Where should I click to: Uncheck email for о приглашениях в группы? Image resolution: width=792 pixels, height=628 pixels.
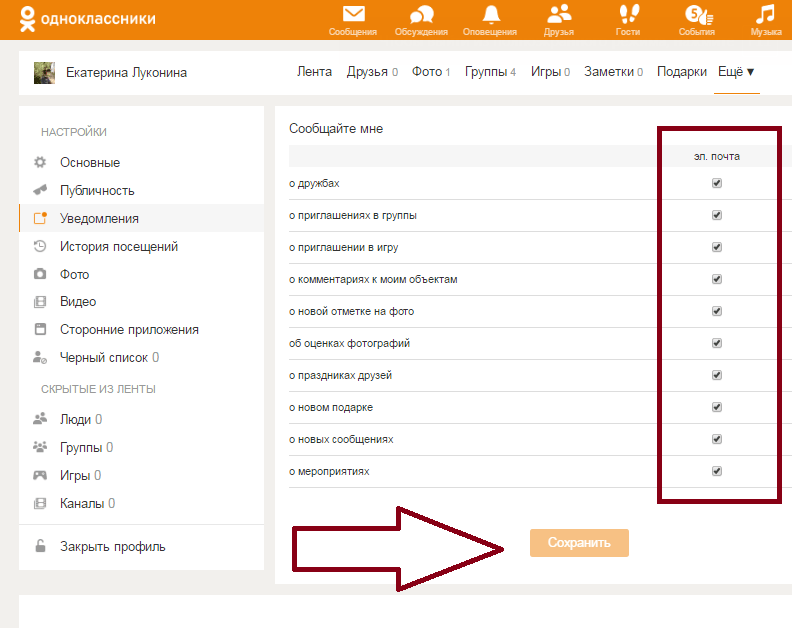(717, 215)
